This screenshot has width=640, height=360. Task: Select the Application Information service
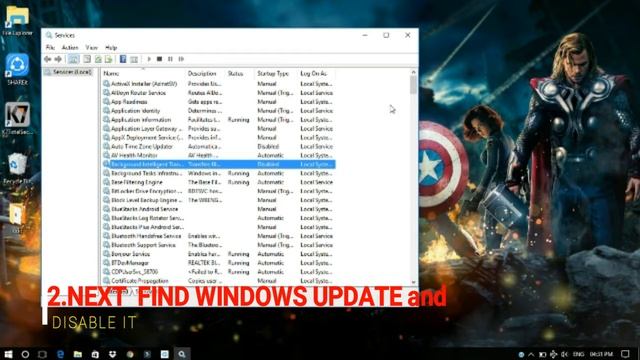coord(218,120)
